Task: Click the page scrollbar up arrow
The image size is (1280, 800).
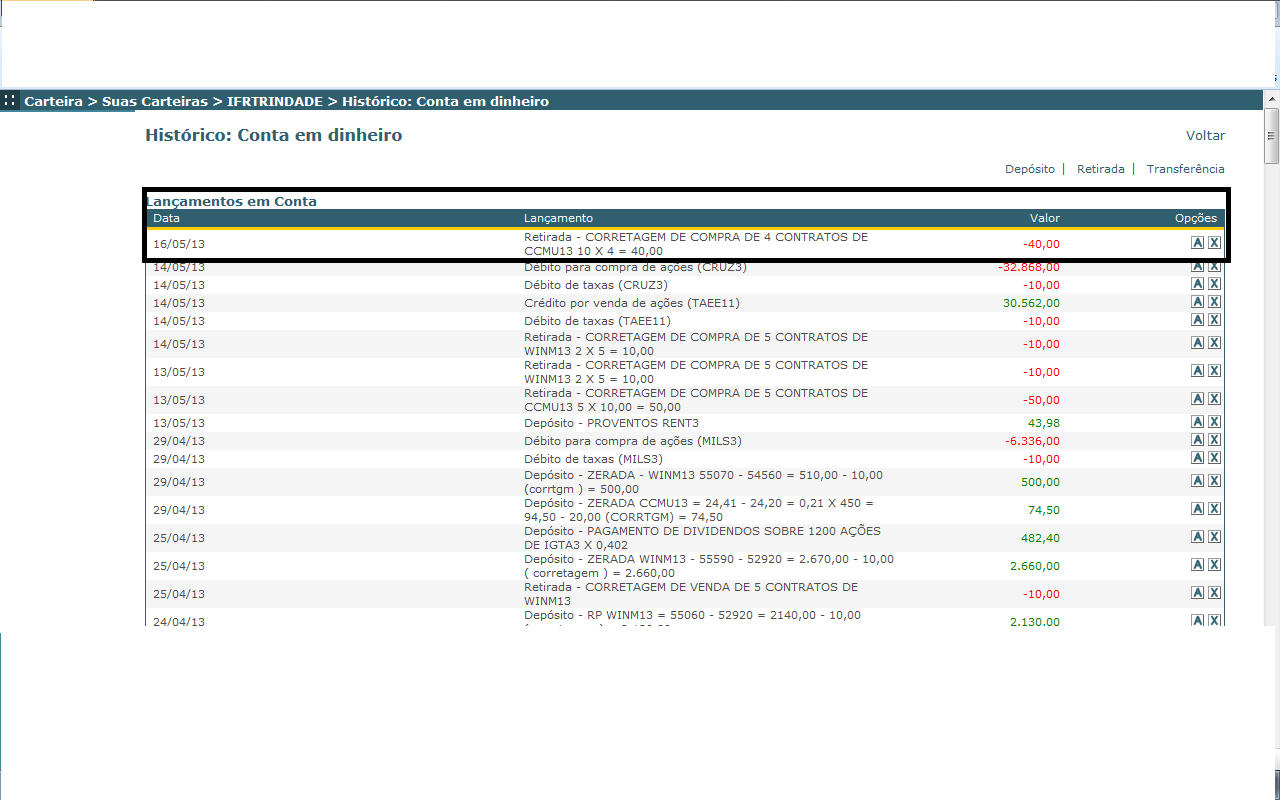Action: pyautogui.click(x=1272, y=99)
